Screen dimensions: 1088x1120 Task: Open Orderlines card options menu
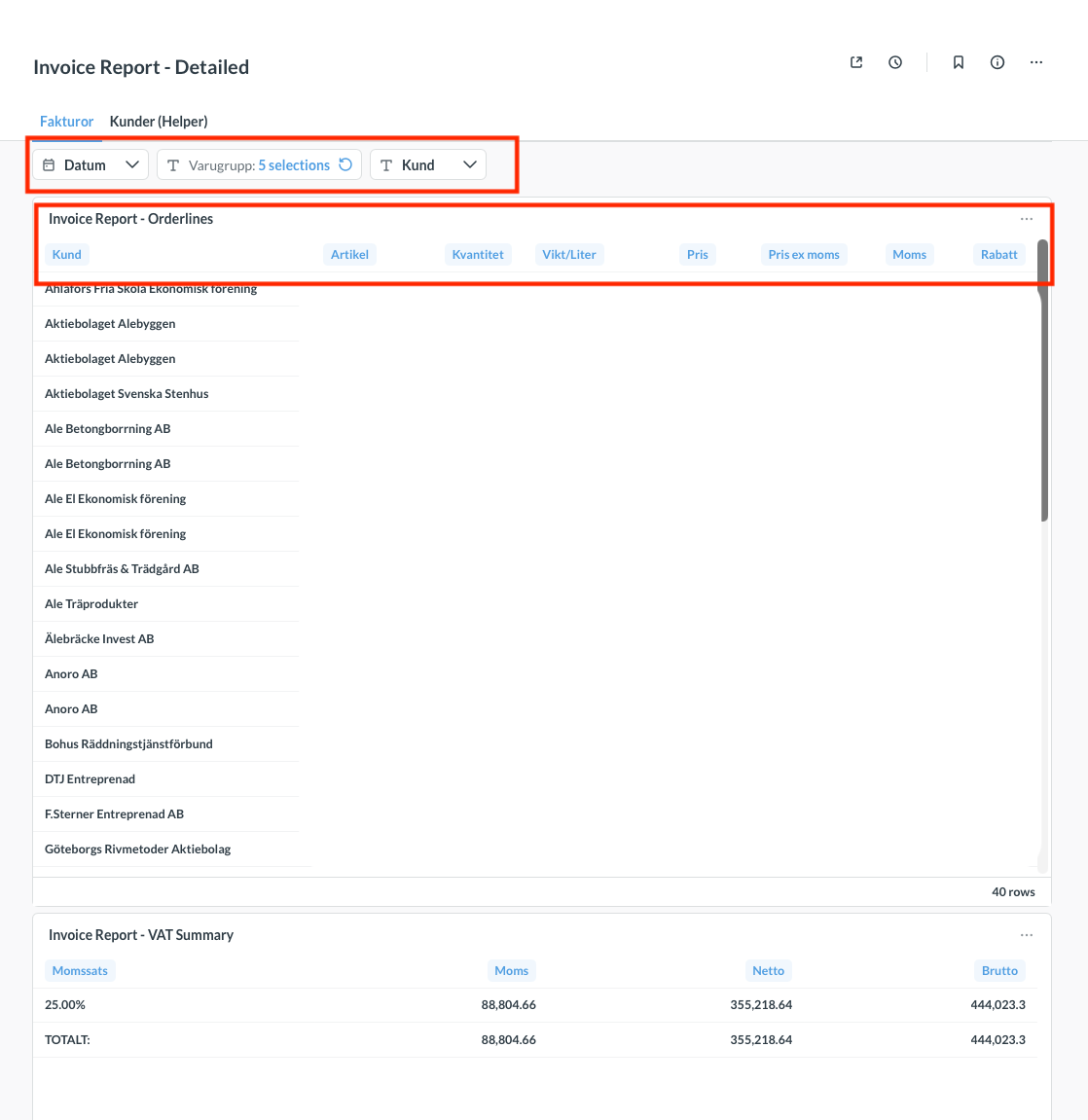pos(1027,219)
